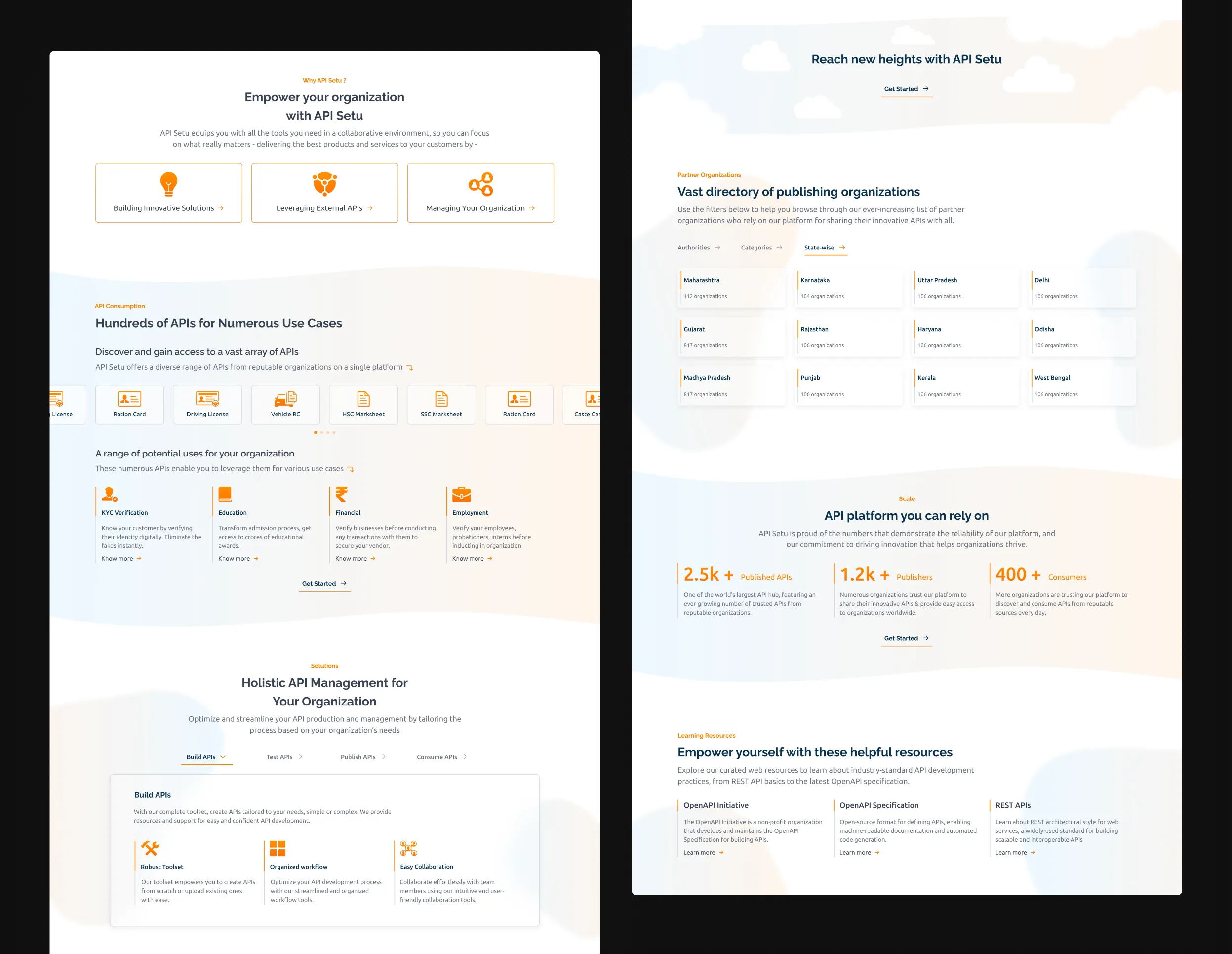
Task: Select the Build APIs tab
Action: pos(206,757)
